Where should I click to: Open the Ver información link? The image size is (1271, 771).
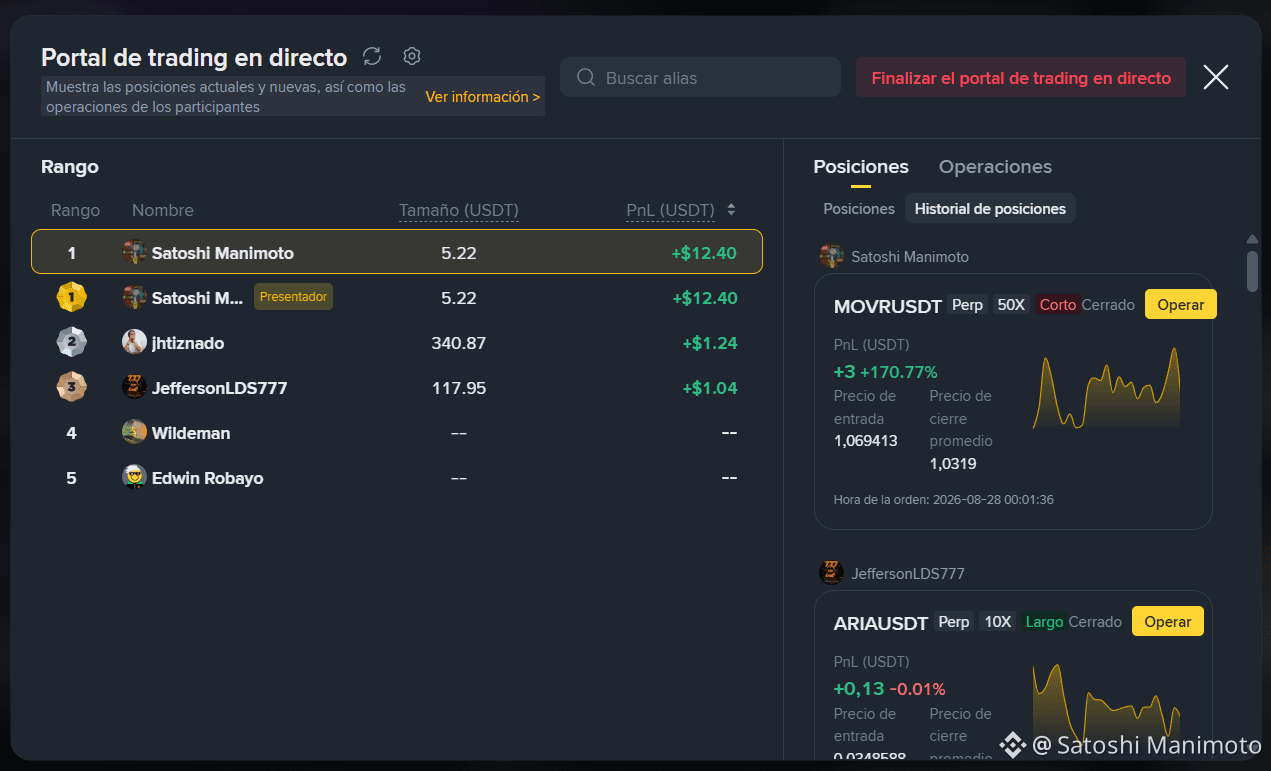pos(483,97)
